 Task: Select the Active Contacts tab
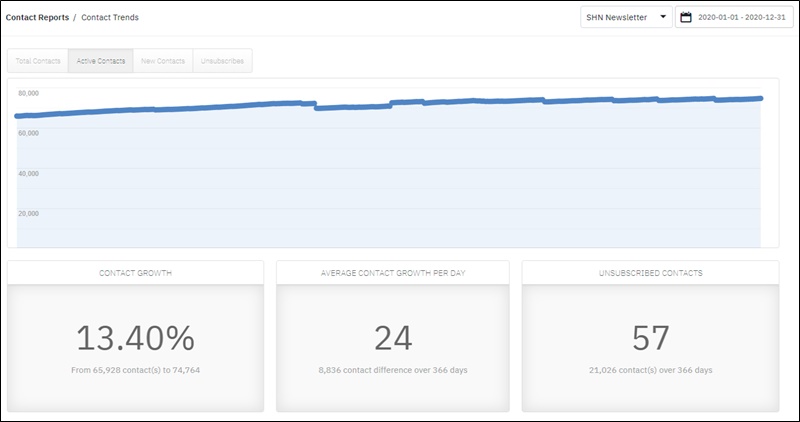[101, 61]
